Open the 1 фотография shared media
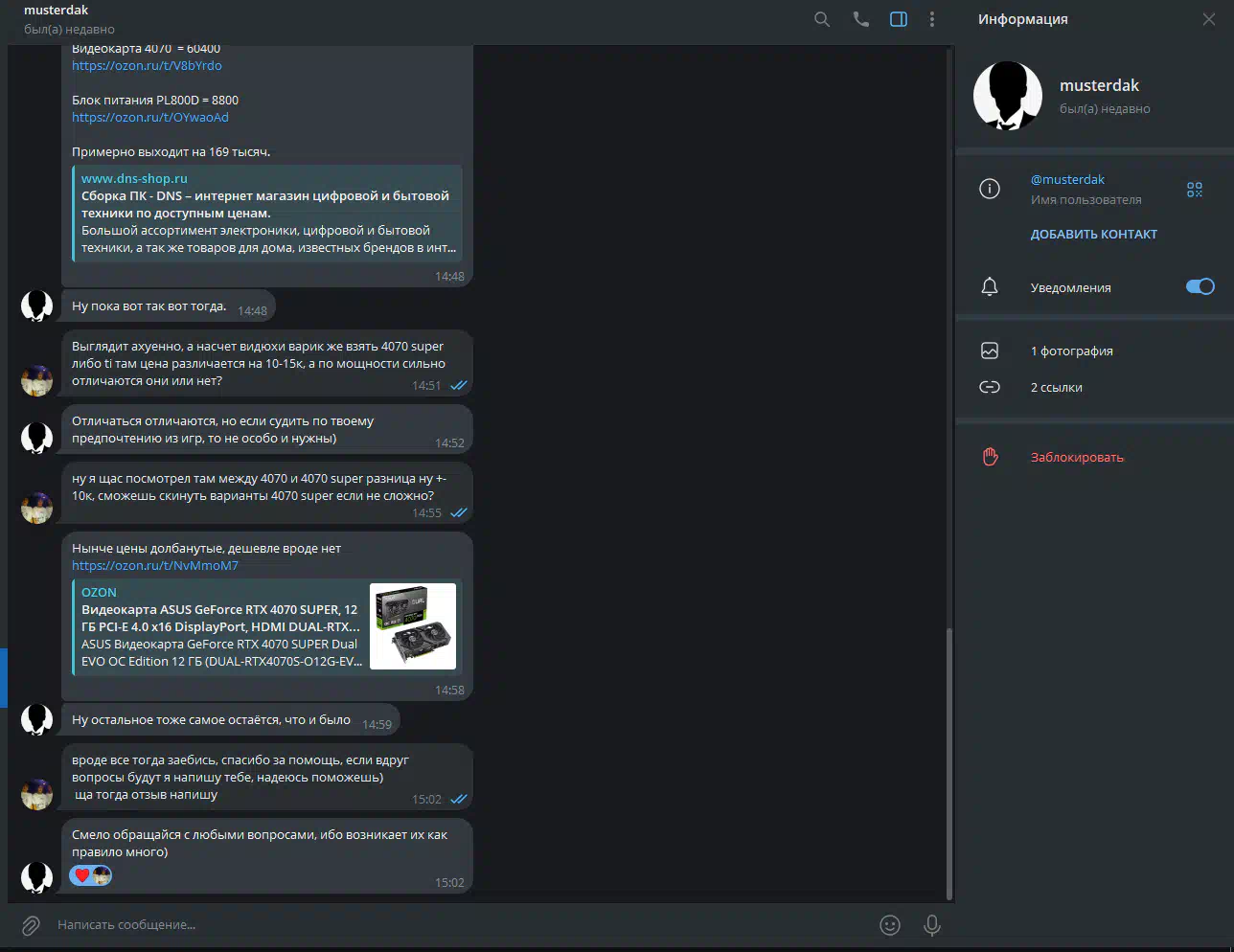1234x952 pixels. [1071, 351]
